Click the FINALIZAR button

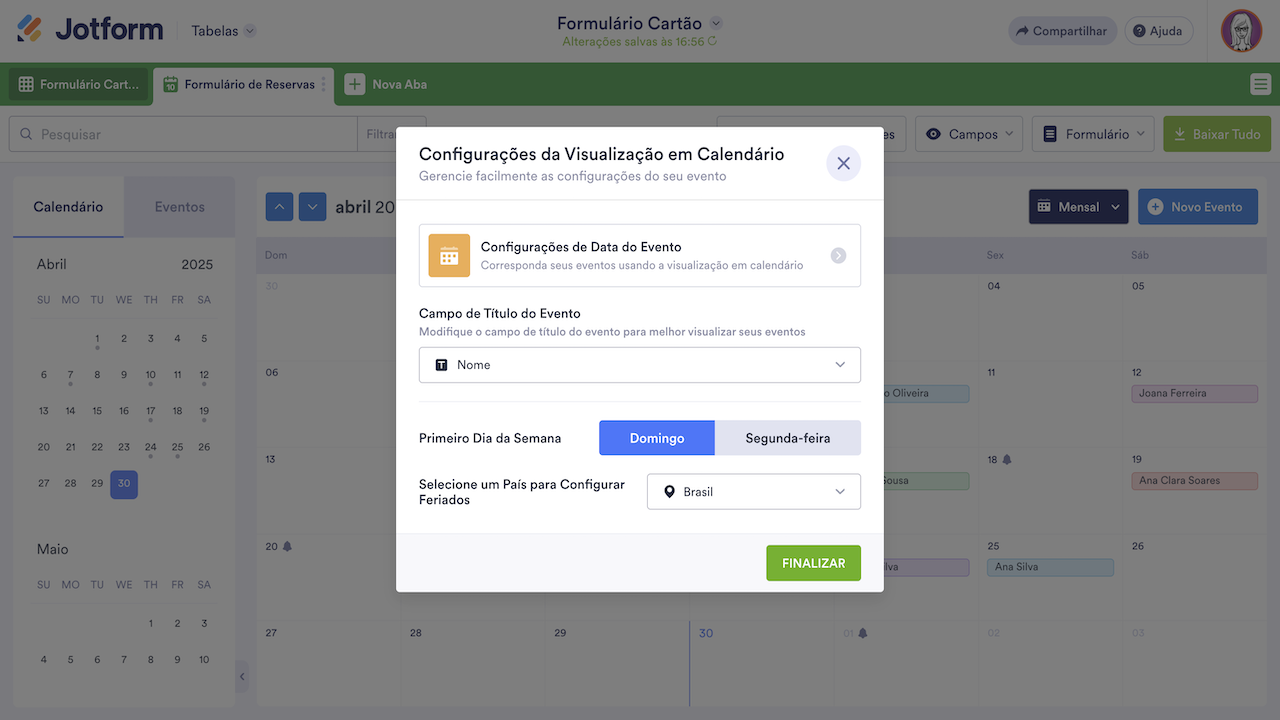coord(813,563)
